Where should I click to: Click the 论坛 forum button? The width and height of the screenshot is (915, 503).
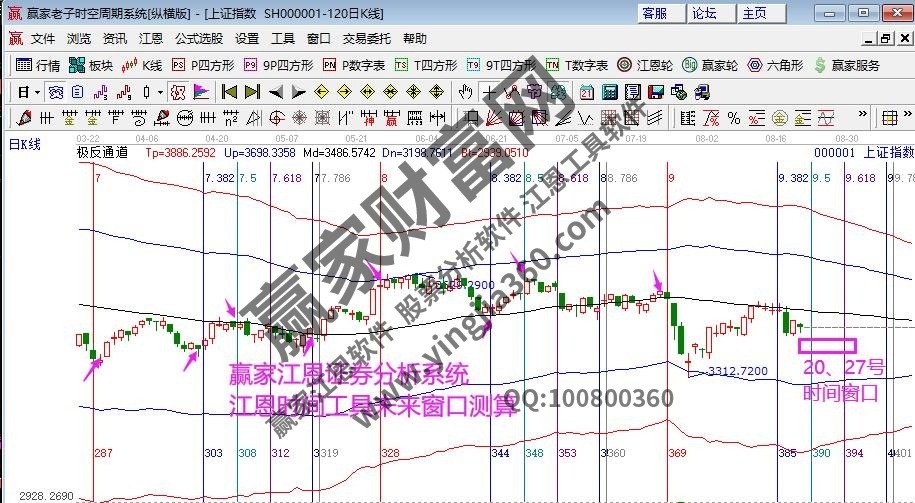click(x=705, y=13)
